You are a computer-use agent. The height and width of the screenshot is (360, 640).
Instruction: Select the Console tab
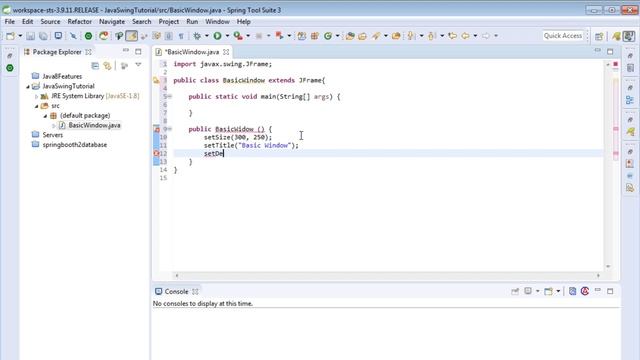tap(176, 291)
